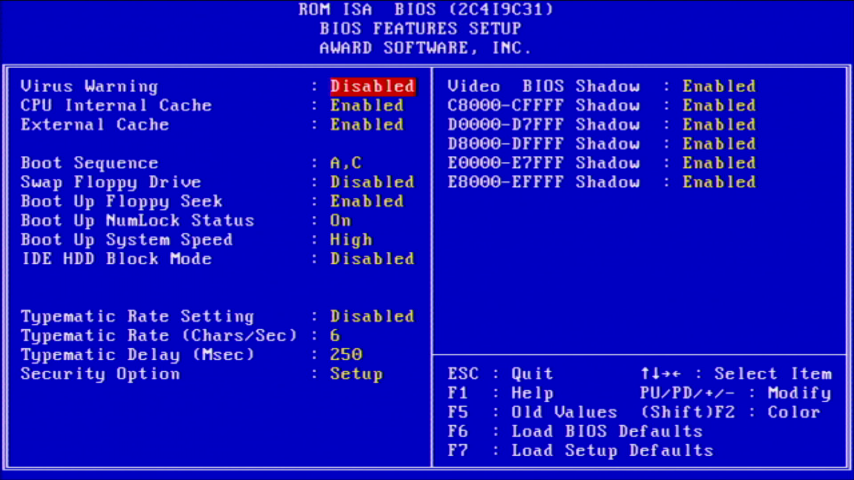Click Typematic Rate Setting Disabled value

click(x=372, y=316)
